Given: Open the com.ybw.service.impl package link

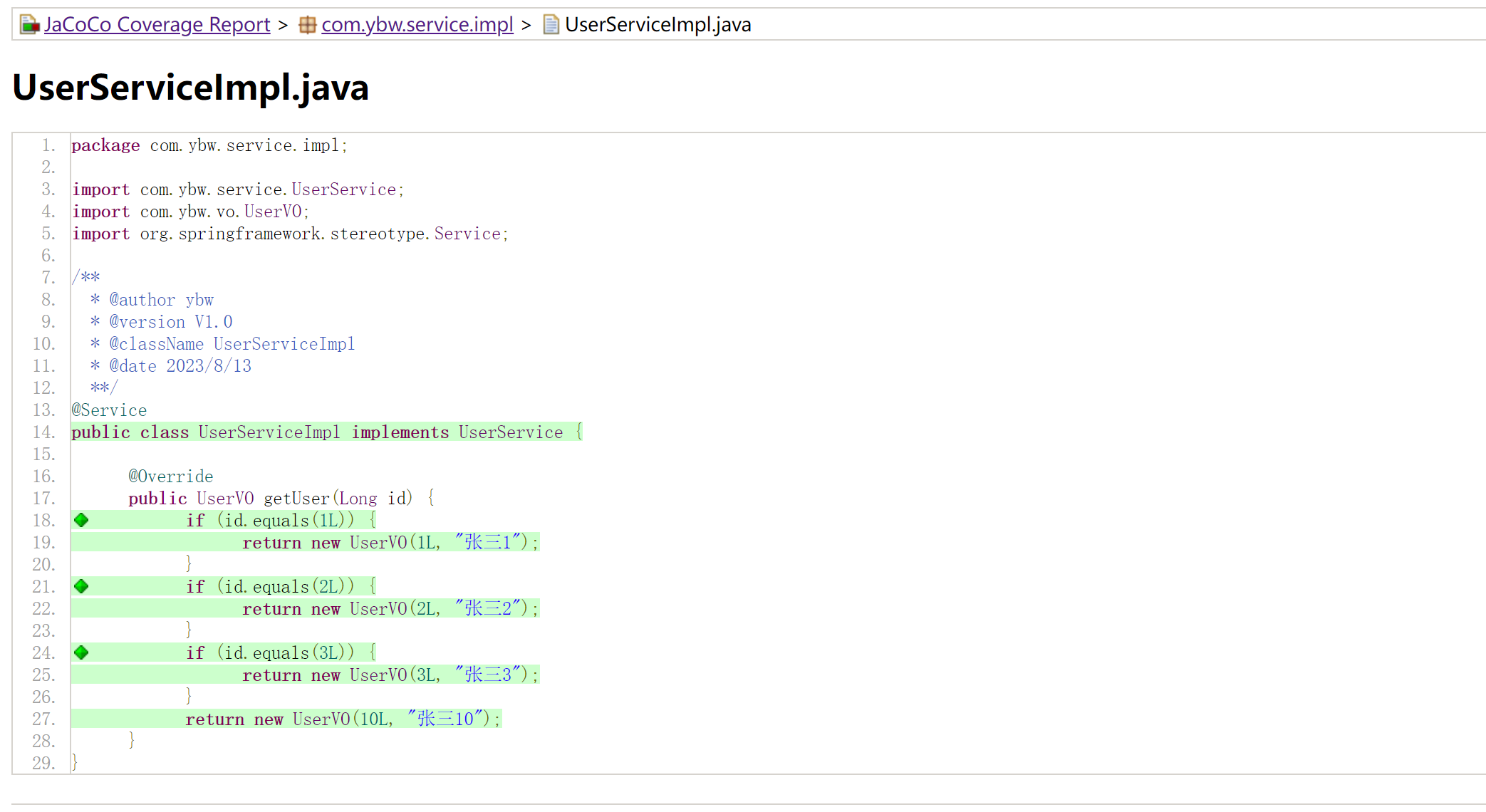Looking at the screenshot, I should point(417,25).
